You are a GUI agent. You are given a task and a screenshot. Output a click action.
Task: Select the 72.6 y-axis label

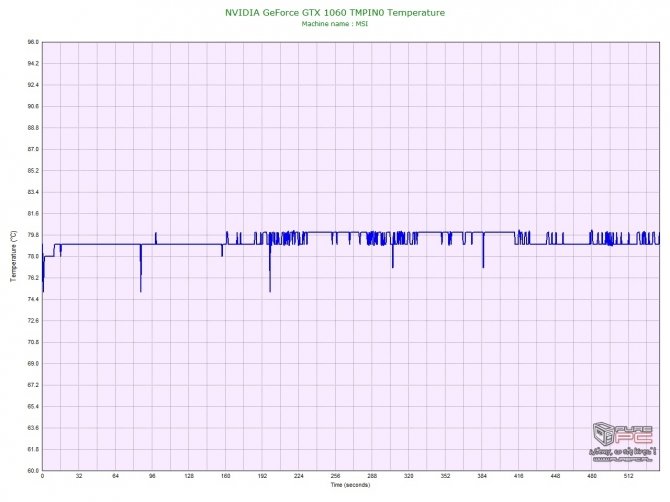tap(33, 321)
